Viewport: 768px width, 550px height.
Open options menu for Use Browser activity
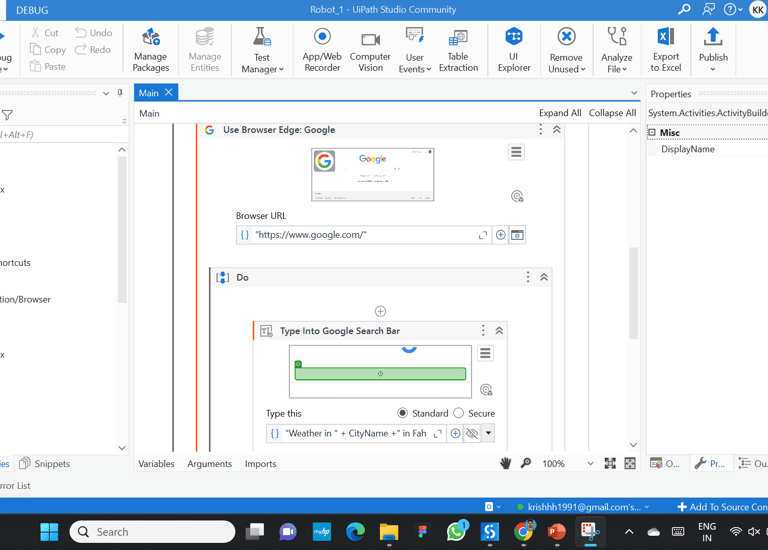pos(540,130)
